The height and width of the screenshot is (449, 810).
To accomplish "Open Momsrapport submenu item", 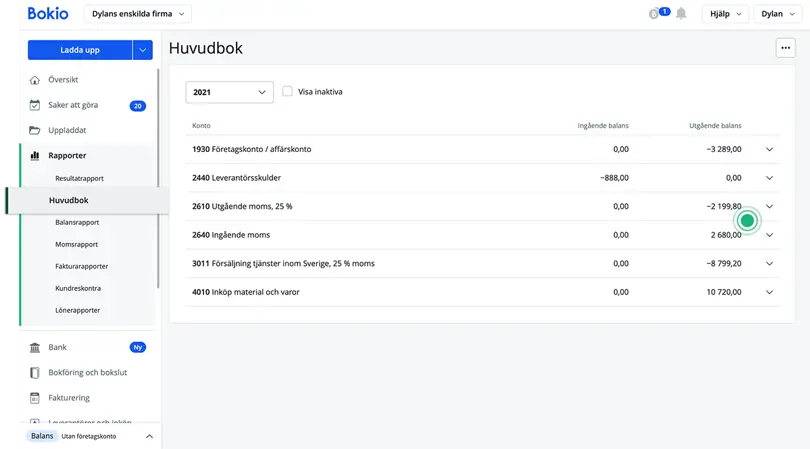I will tap(76, 244).
